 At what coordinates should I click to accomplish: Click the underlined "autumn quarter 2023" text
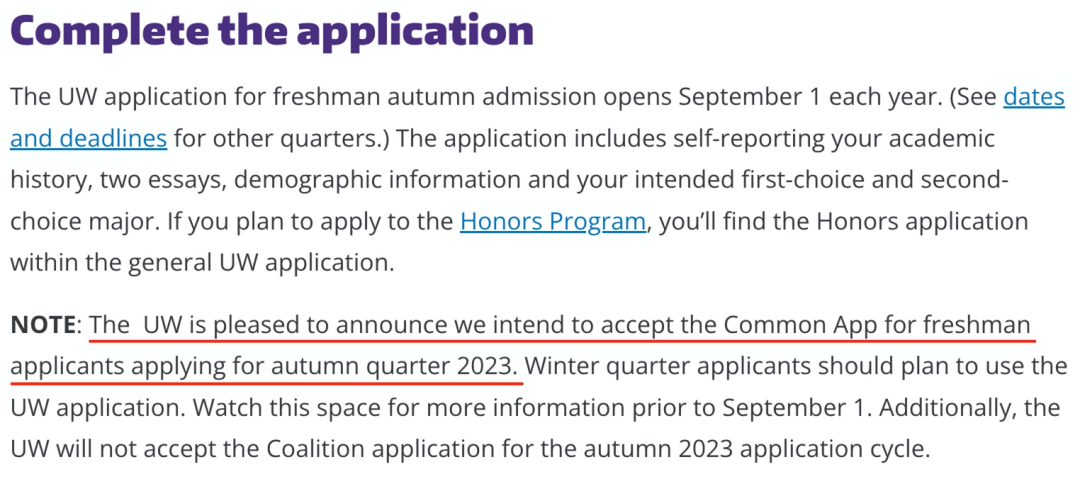tap(417, 367)
